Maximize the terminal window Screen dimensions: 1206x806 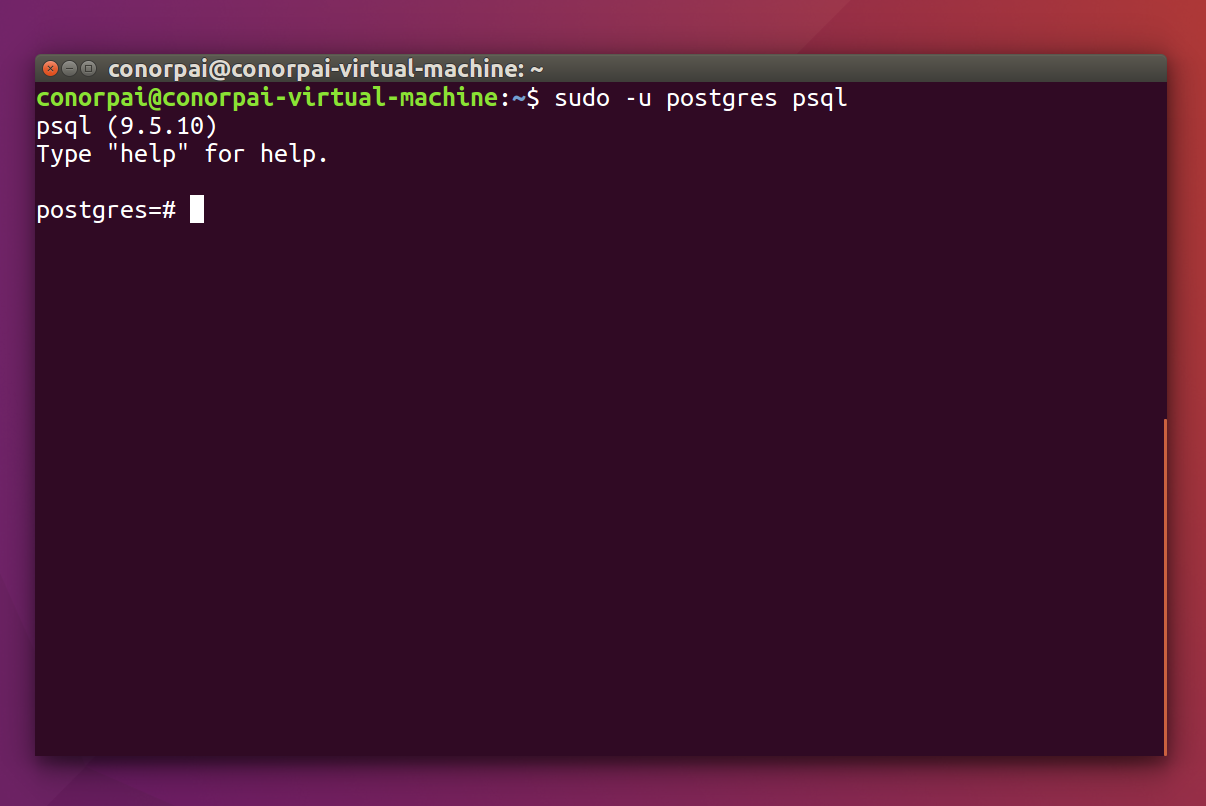pyautogui.click(x=88, y=69)
